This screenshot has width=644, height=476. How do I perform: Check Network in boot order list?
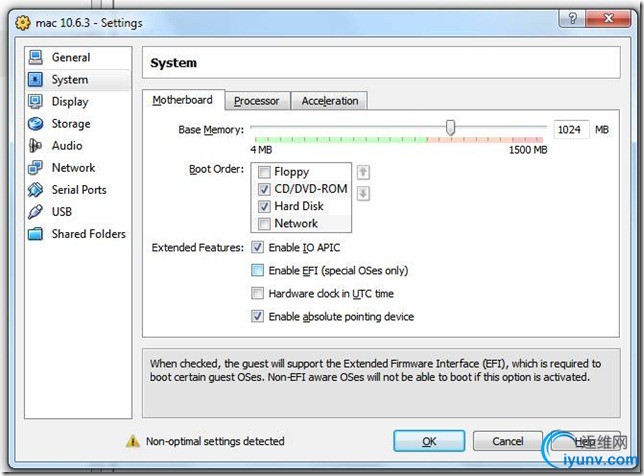tap(264, 223)
